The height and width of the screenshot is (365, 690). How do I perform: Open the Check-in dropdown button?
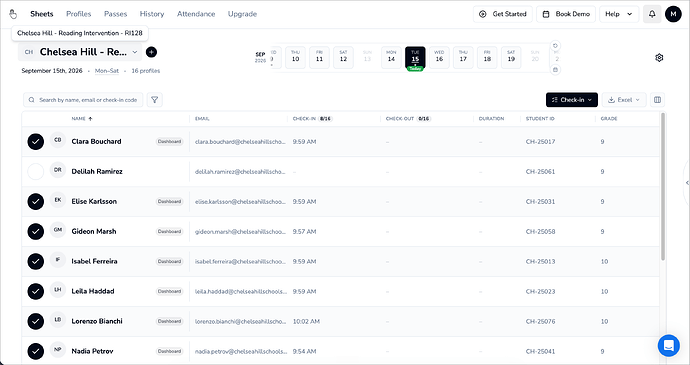pyautogui.click(x=572, y=100)
